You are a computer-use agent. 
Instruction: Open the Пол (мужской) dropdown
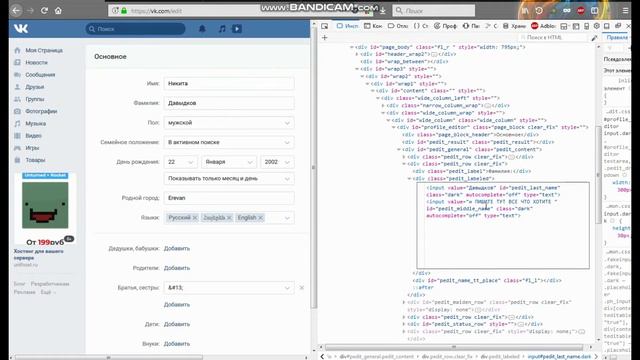tap(229, 123)
